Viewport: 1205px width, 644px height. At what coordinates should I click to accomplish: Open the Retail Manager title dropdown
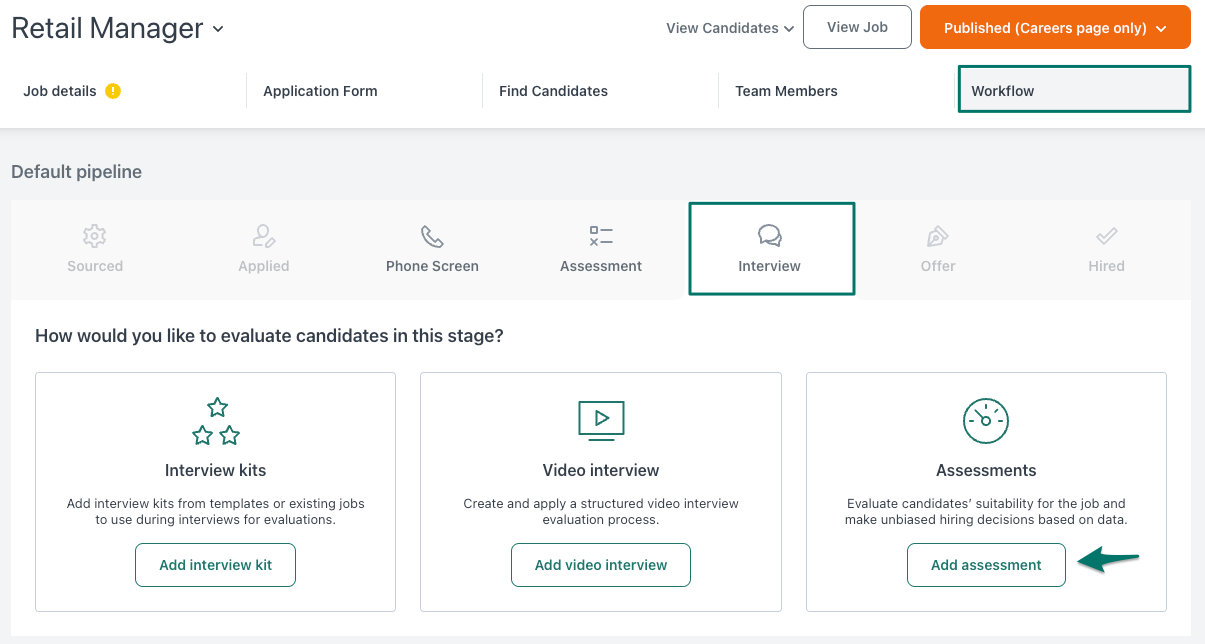tap(218, 30)
